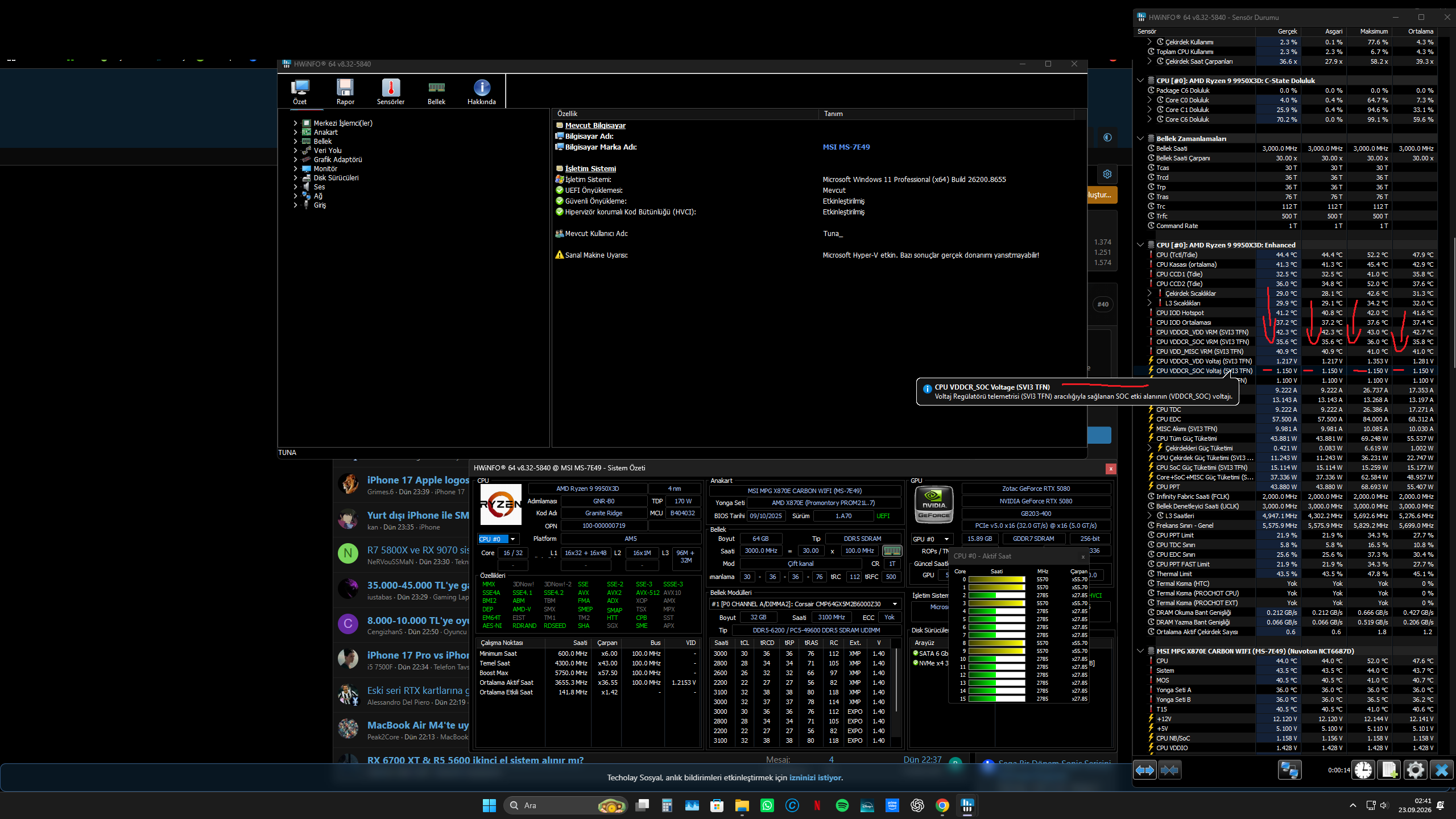Show hidden system tray icons
The image size is (1456, 819).
tap(1353, 805)
